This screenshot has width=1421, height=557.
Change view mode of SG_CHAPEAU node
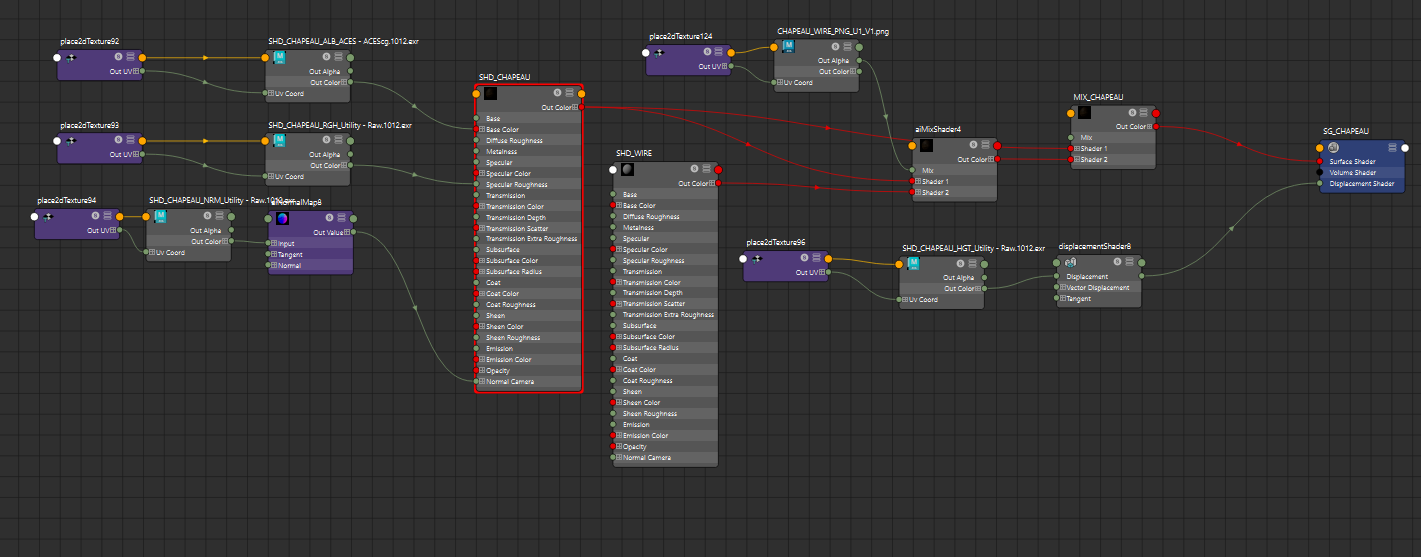pos(1392,148)
